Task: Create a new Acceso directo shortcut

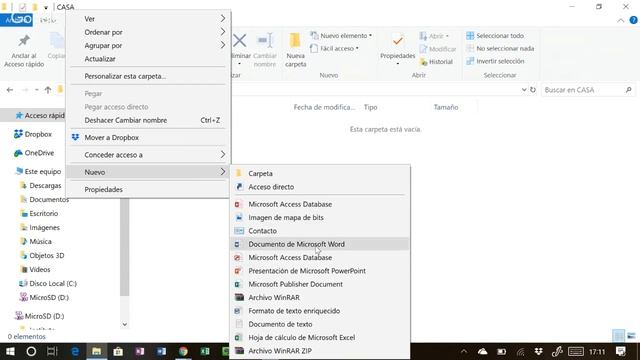Action: [320, 187]
